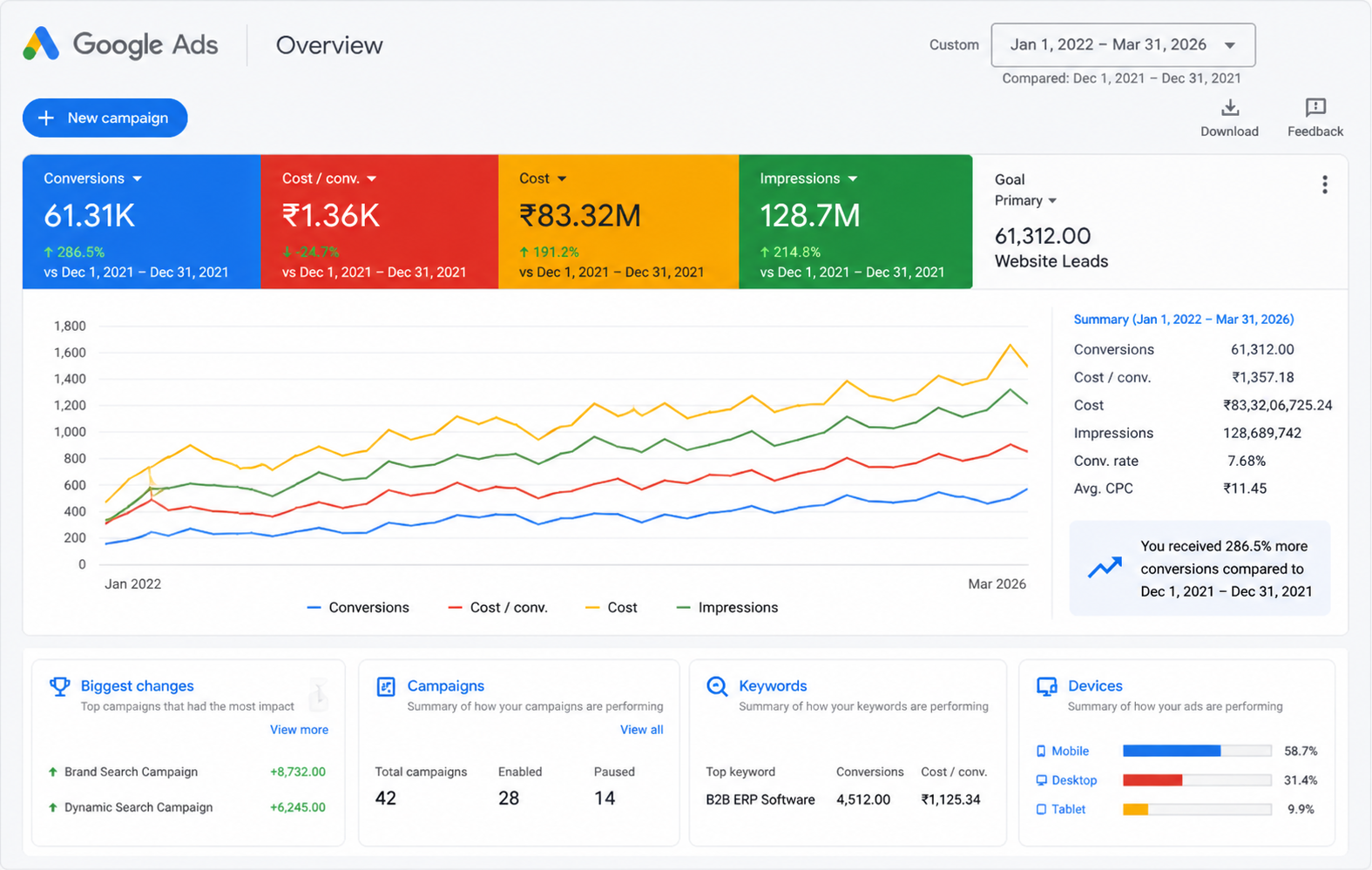Click the Mobile 58.7% progress bar

pos(1197,751)
